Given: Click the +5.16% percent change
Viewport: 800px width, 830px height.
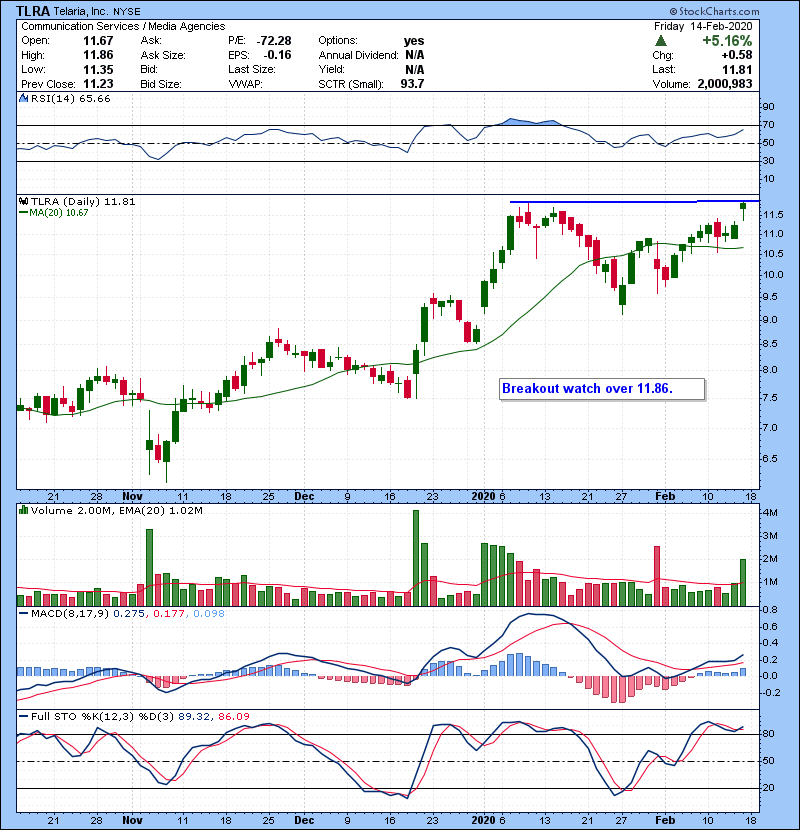Looking at the screenshot, I should 727,41.
